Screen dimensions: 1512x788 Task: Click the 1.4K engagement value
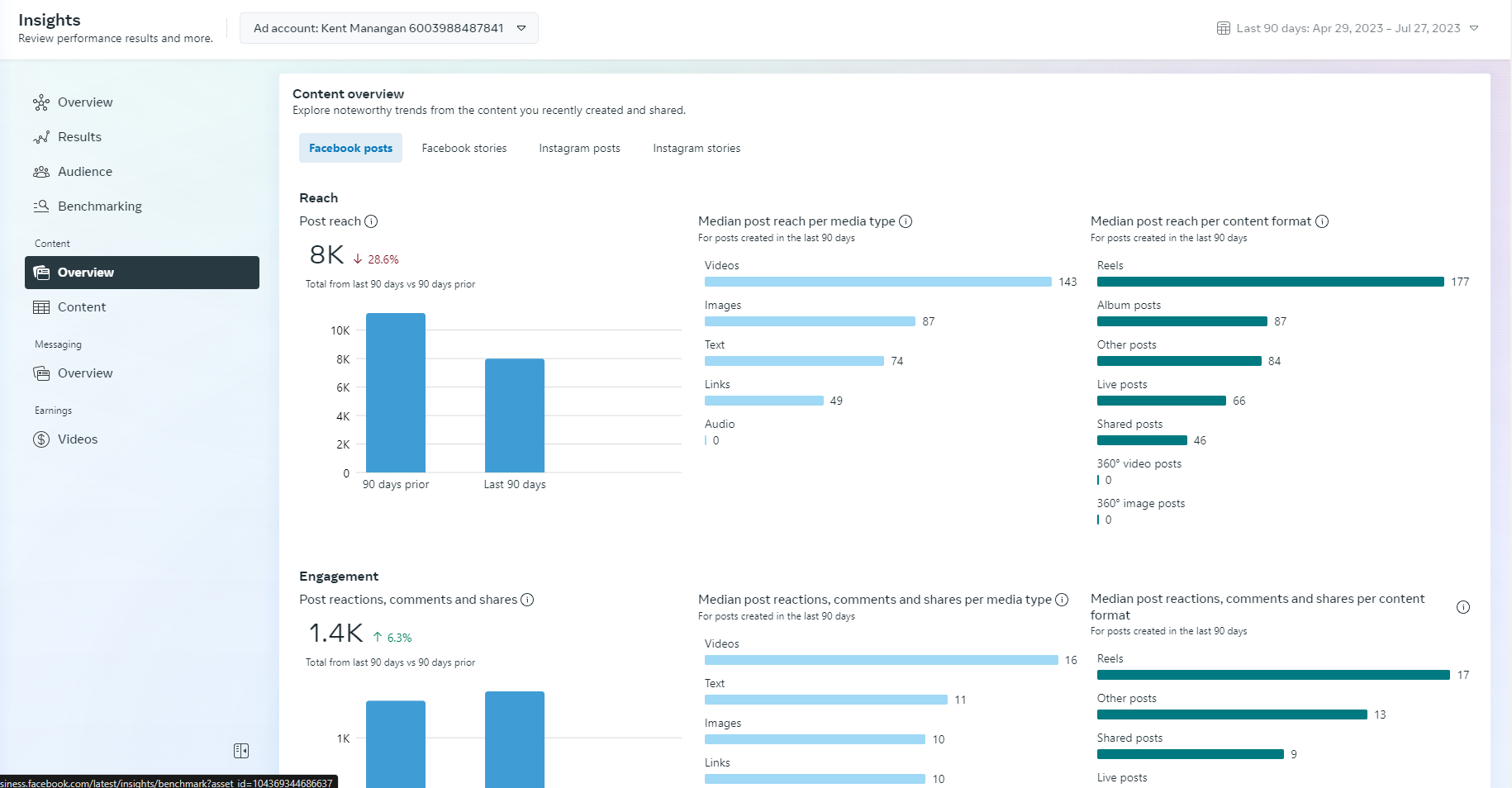[335, 634]
